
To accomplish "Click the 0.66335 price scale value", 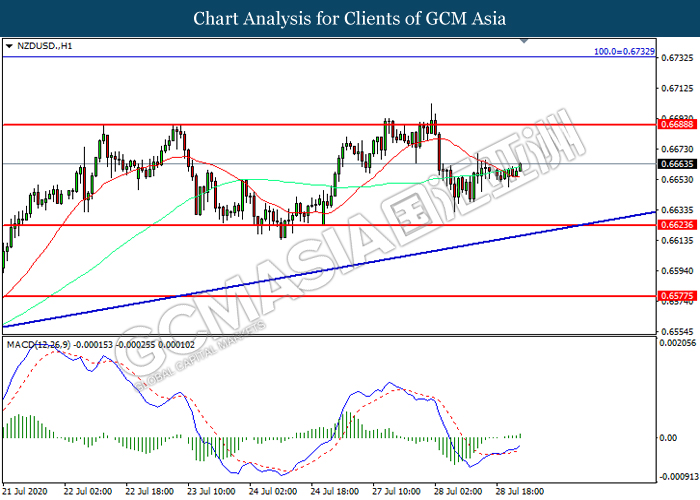I will click(x=677, y=210).
